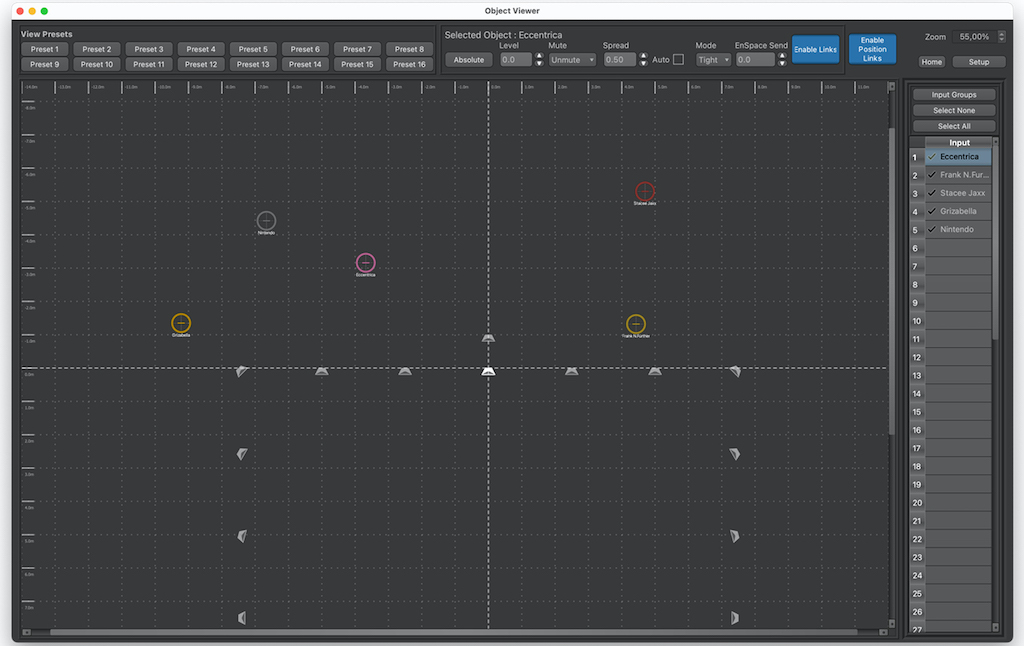Recall view Preset 16
1024x646 pixels.
point(408,64)
